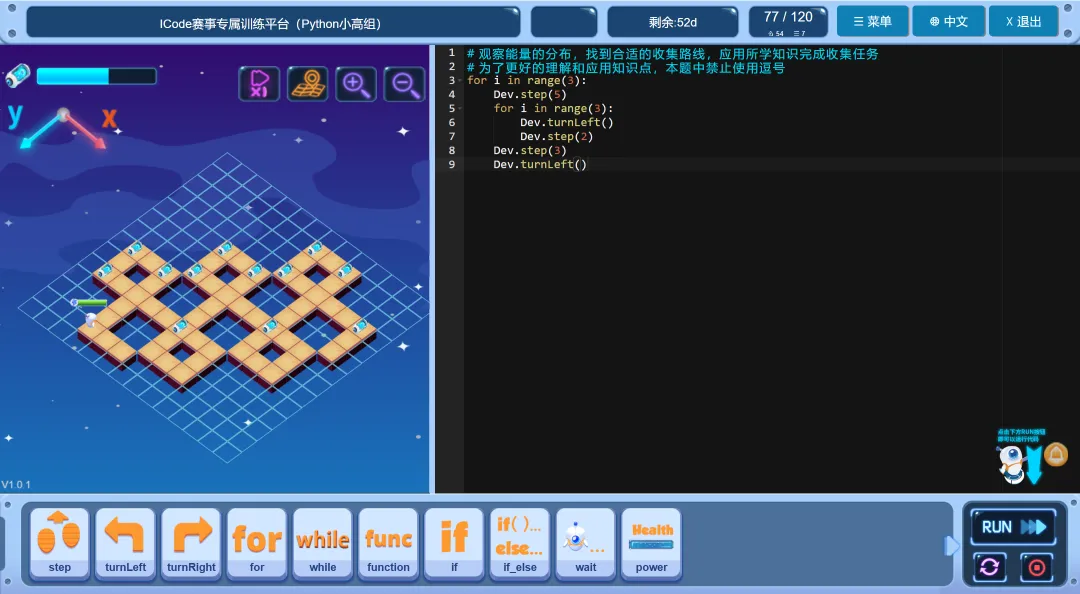Reset the level with refresh icon

[990, 567]
